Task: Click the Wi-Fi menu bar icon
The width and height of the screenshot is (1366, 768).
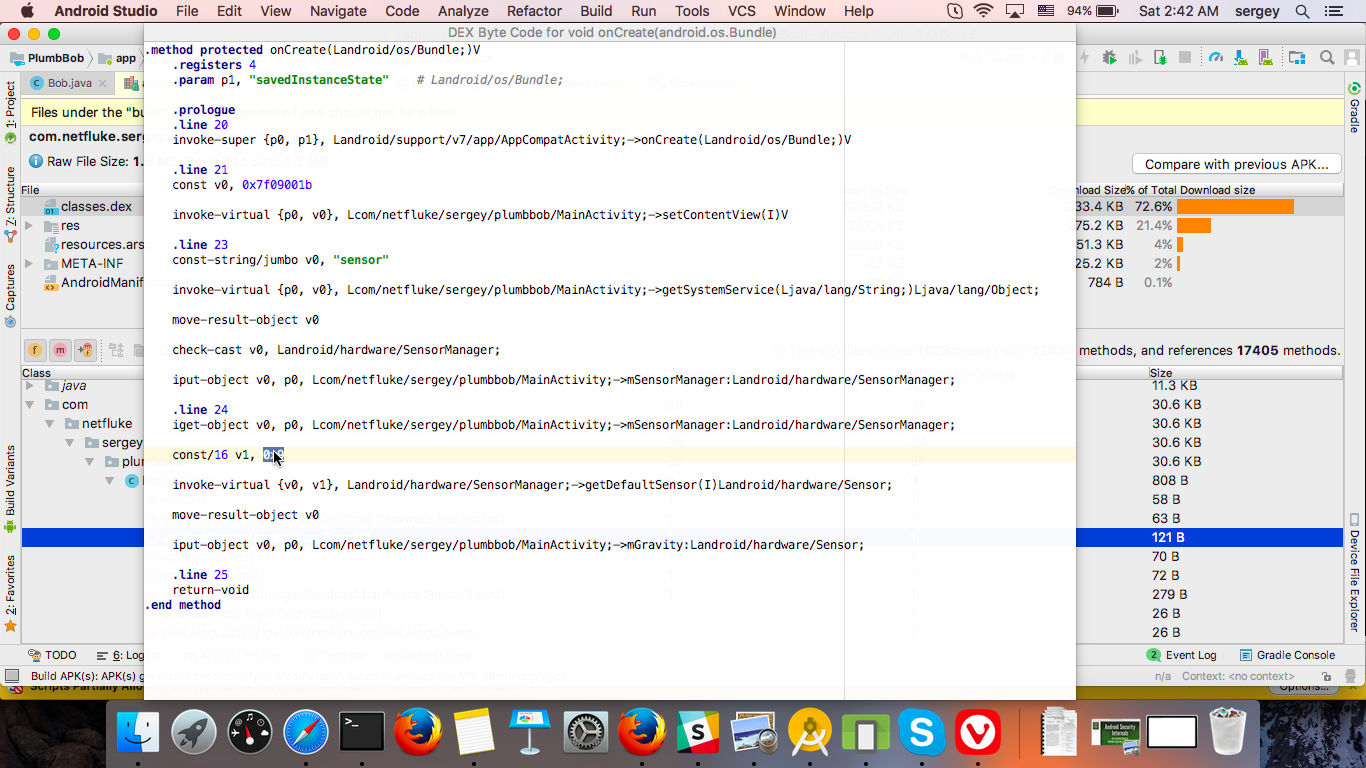Action: 984,11
